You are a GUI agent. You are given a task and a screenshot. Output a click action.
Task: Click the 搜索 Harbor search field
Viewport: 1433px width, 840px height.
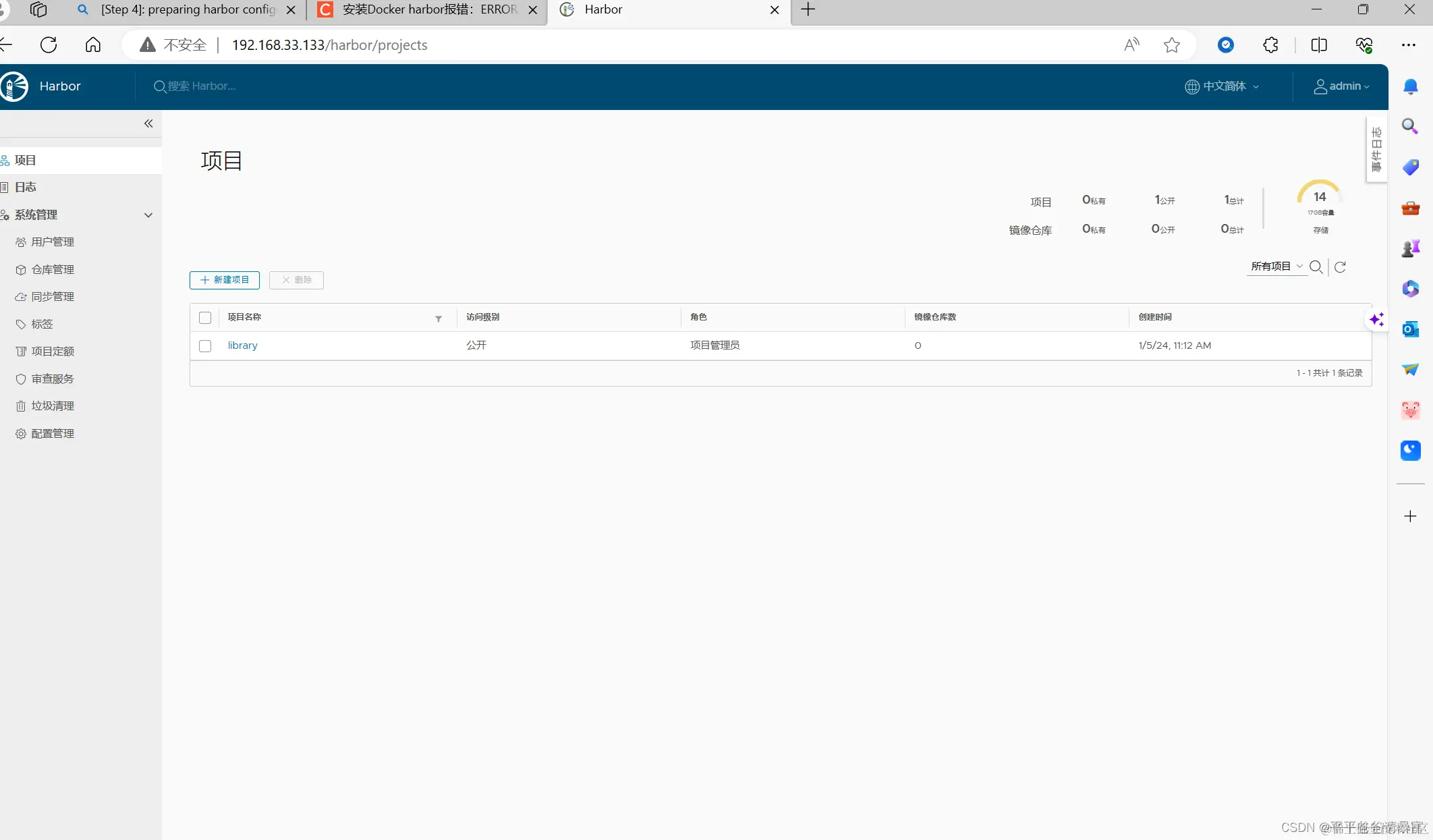pos(202,86)
